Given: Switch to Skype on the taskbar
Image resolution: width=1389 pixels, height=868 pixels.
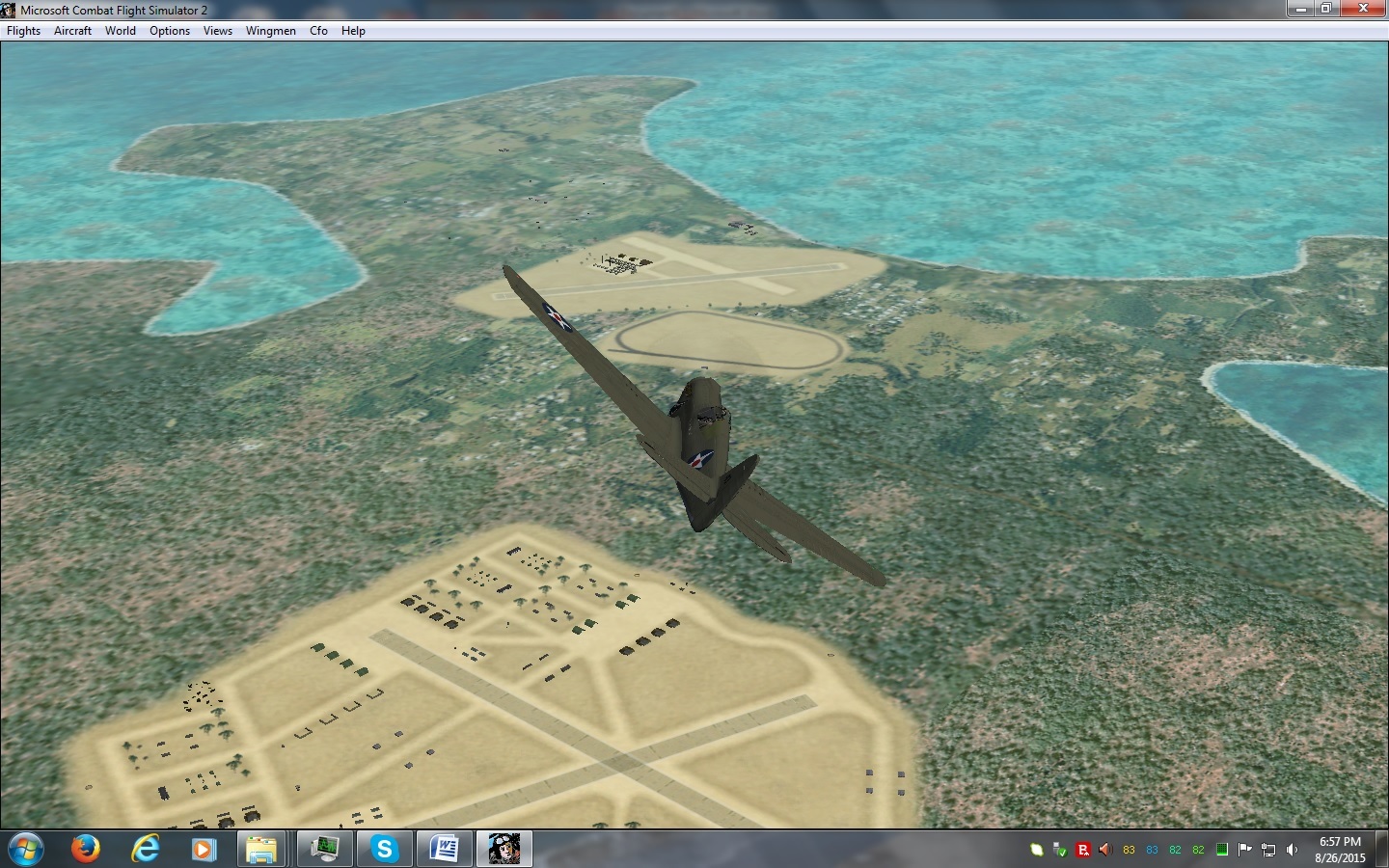Looking at the screenshot, I should [385, 849].
